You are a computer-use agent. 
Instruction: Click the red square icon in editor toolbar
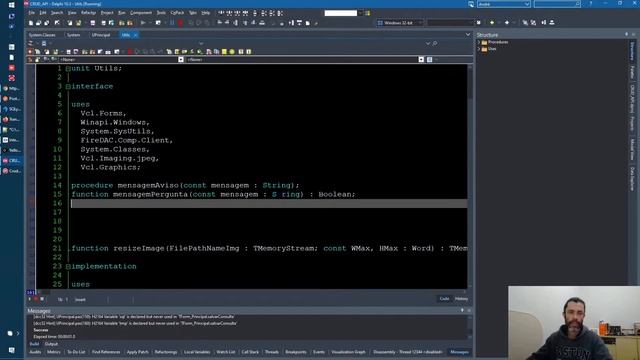tap(130, 52)
